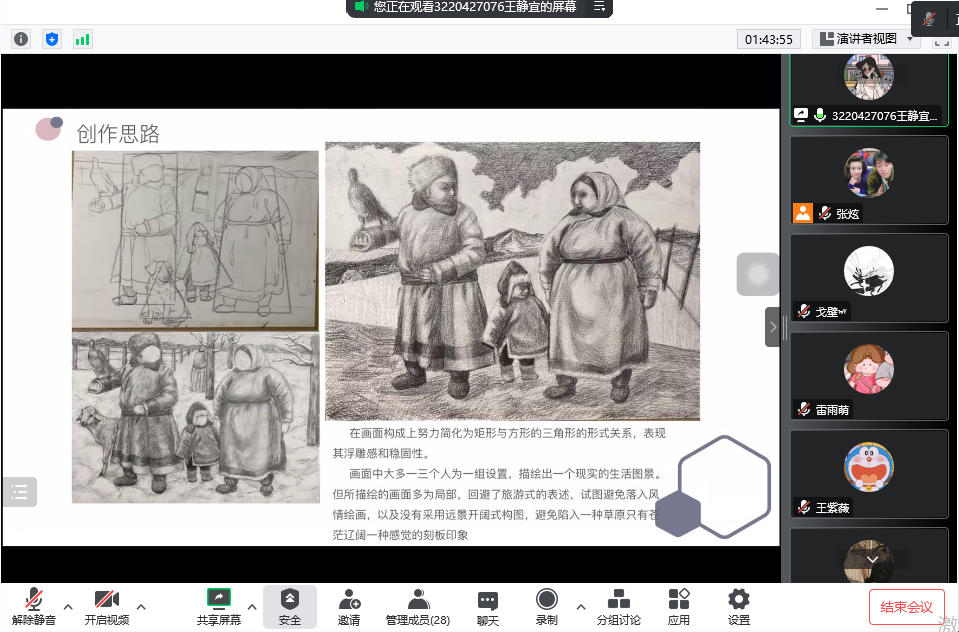Open 分组讨论 breakout rooms
The image size is (959, 632).
coord(618,606)
